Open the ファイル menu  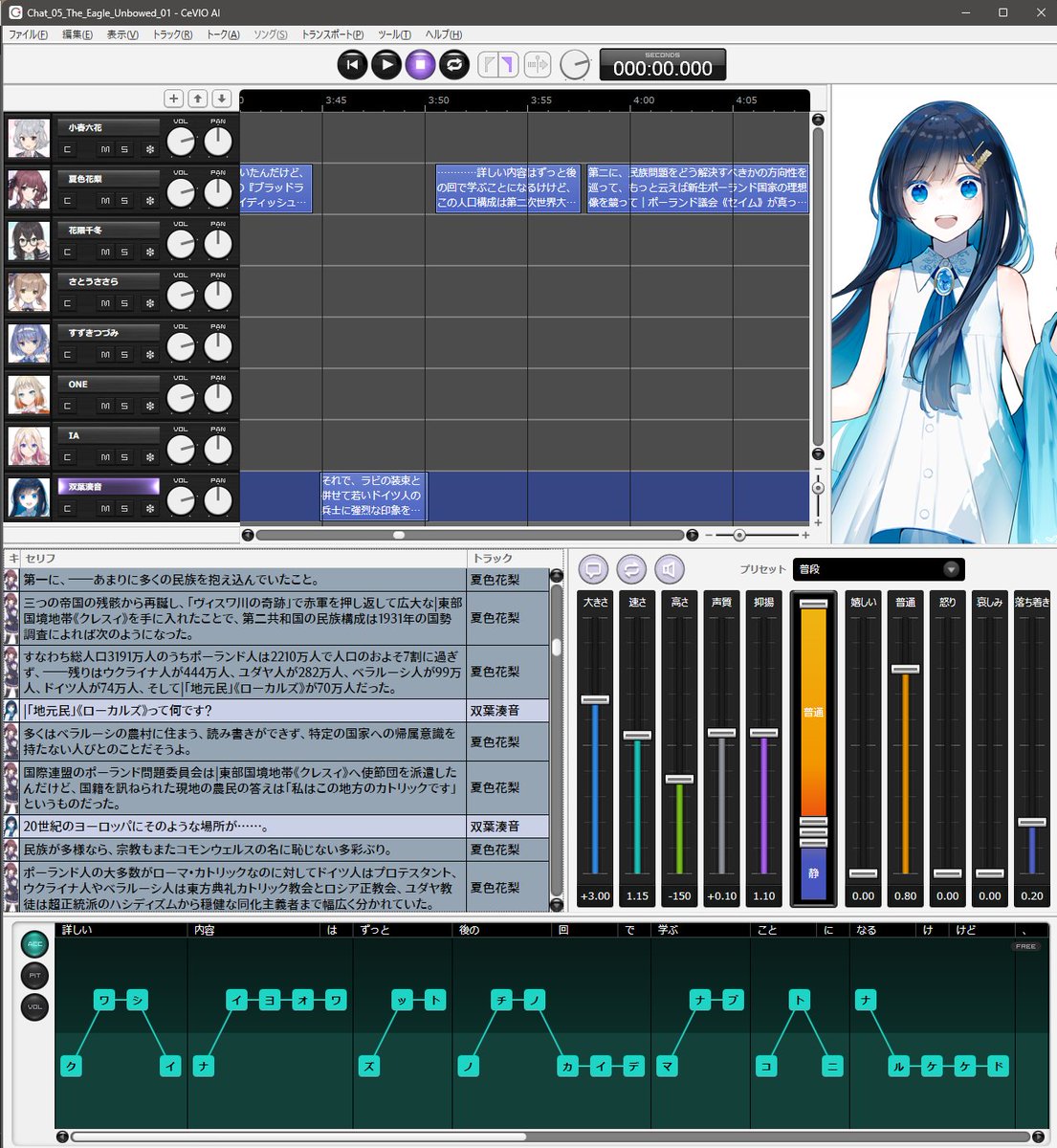coord(29,34)
